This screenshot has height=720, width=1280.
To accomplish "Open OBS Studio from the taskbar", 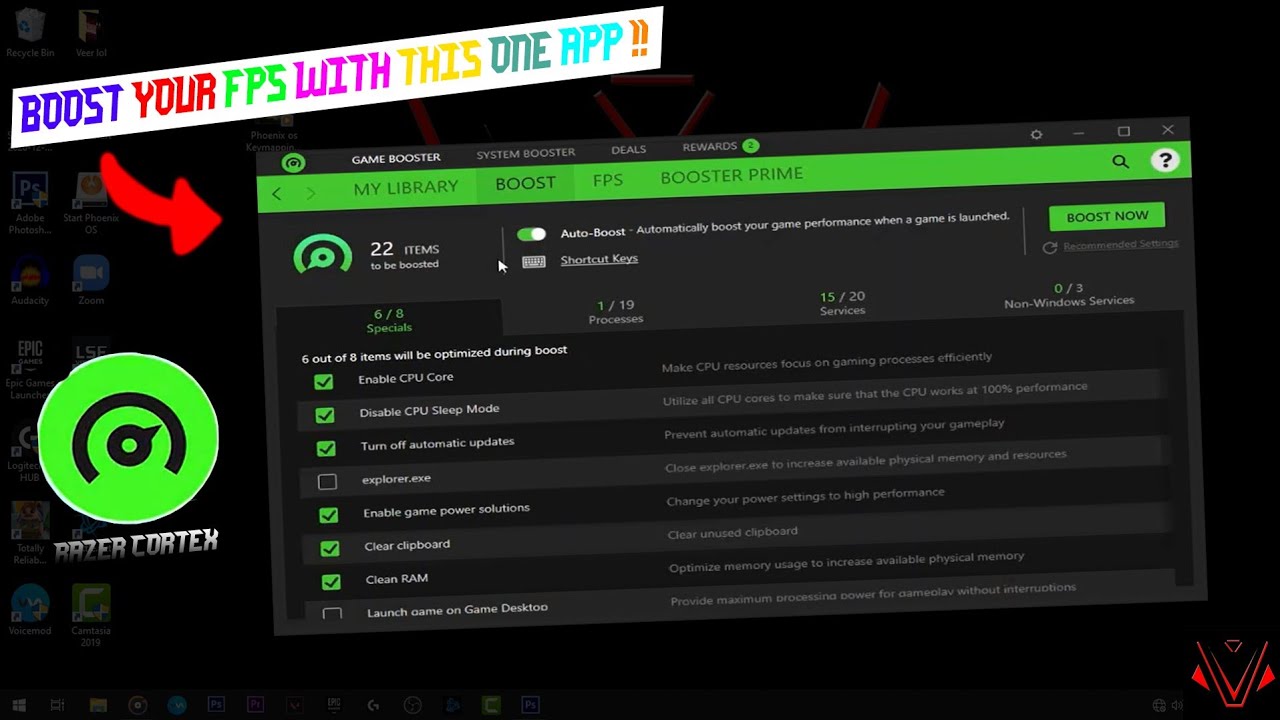I will tap(411, 705).
